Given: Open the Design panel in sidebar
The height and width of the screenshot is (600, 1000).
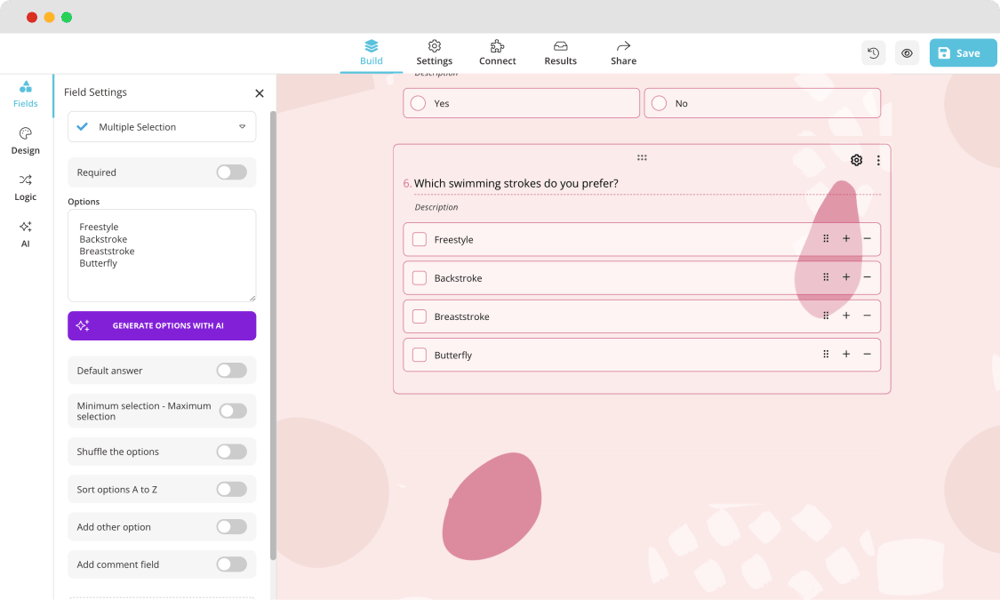Looking at the screenshot, I should pyautogui.click(x=25, y=141).
